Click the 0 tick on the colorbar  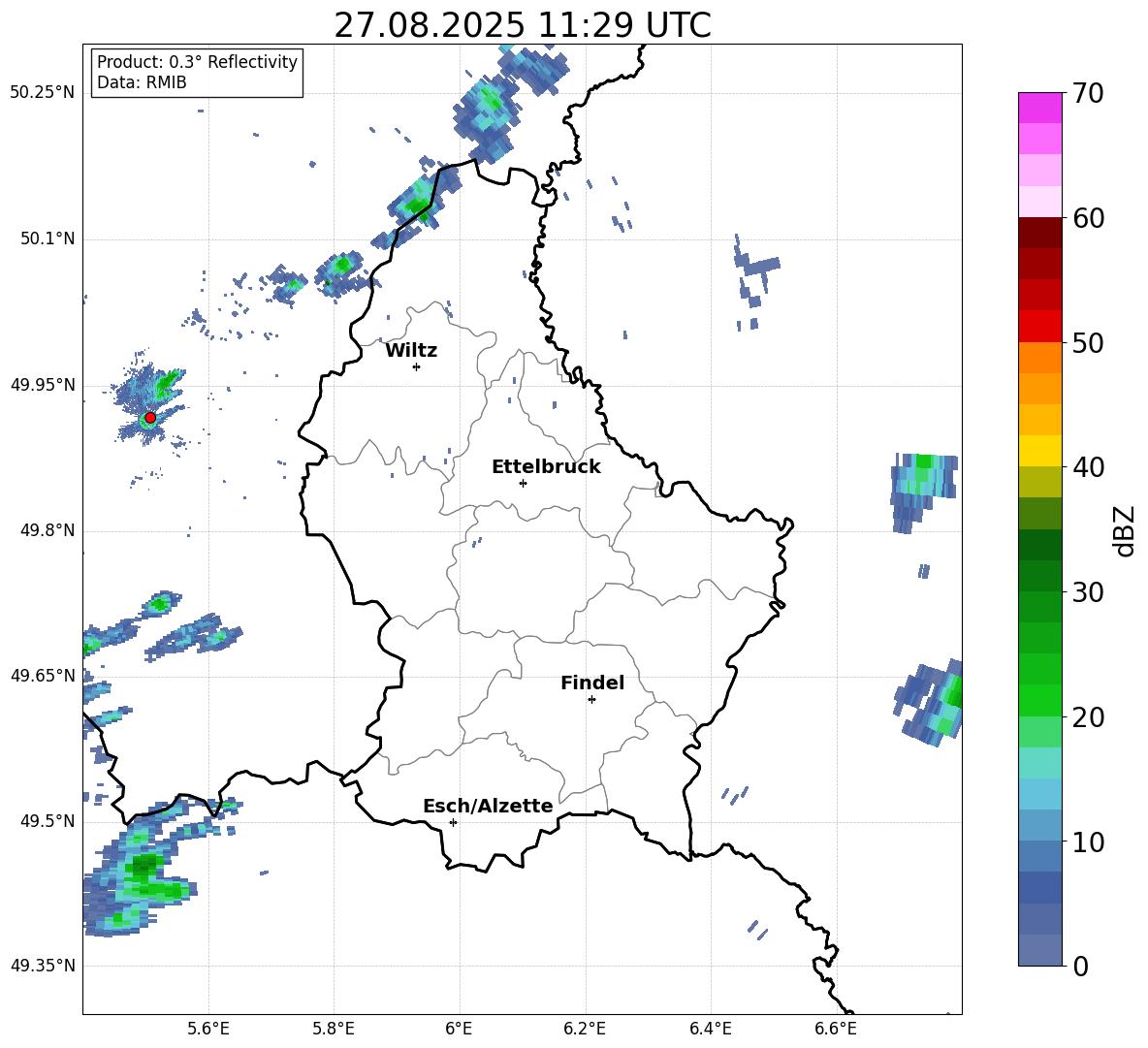1080,966
